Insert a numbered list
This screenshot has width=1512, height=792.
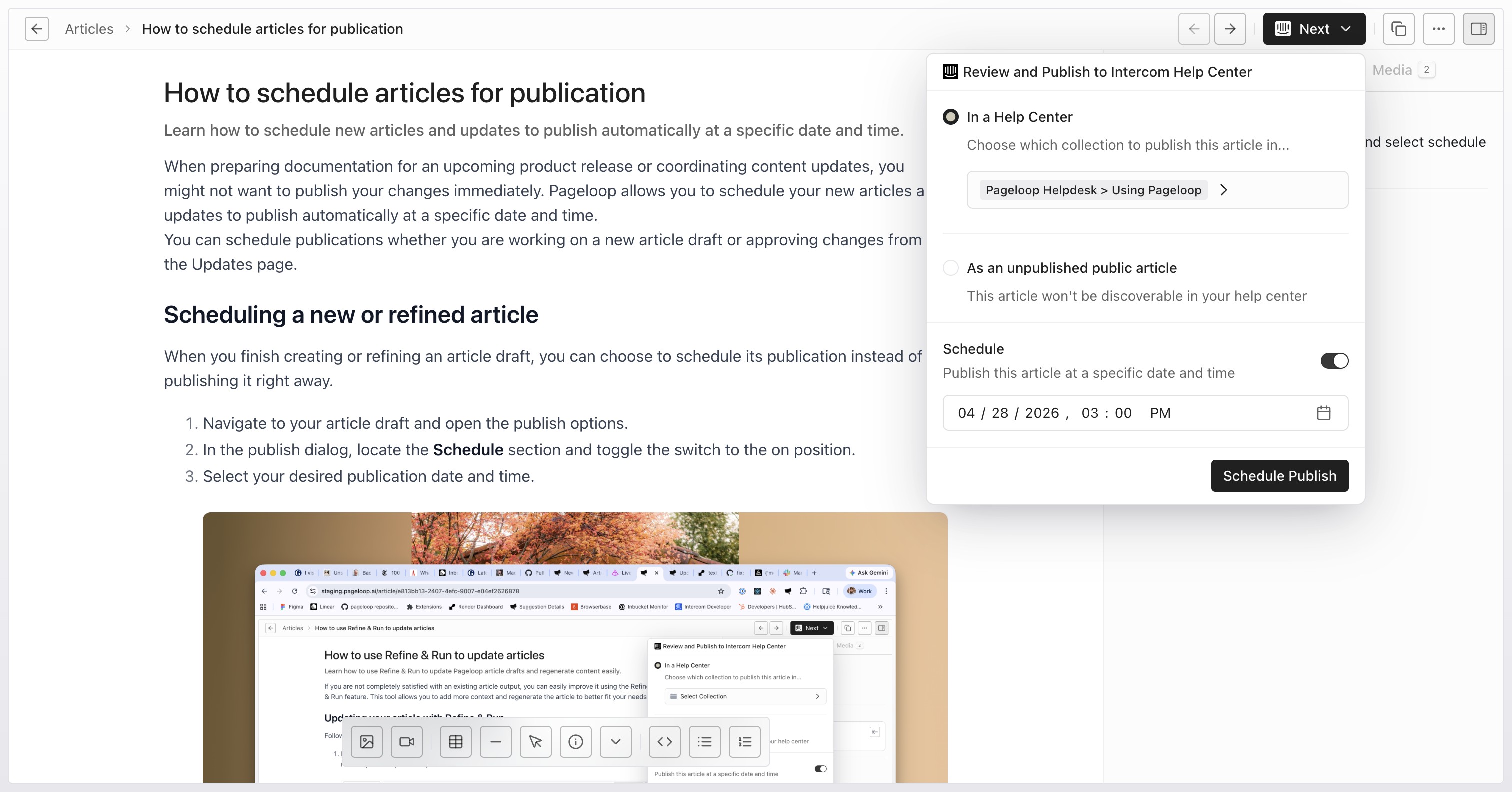(745, 742)
